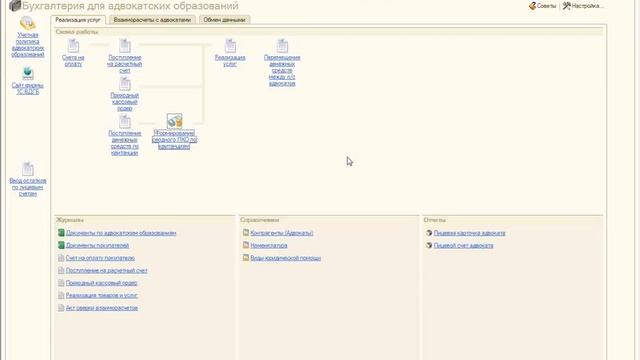
Task: Click the Контрагенты (Адвокаты) folder icon
Action: [x=246, y=233]
